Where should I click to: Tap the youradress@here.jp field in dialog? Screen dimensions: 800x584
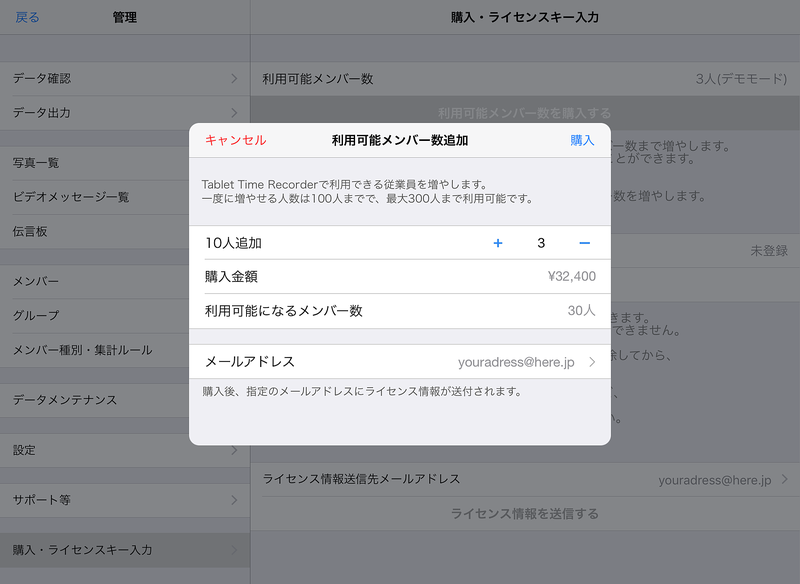[x=516, y=362]
